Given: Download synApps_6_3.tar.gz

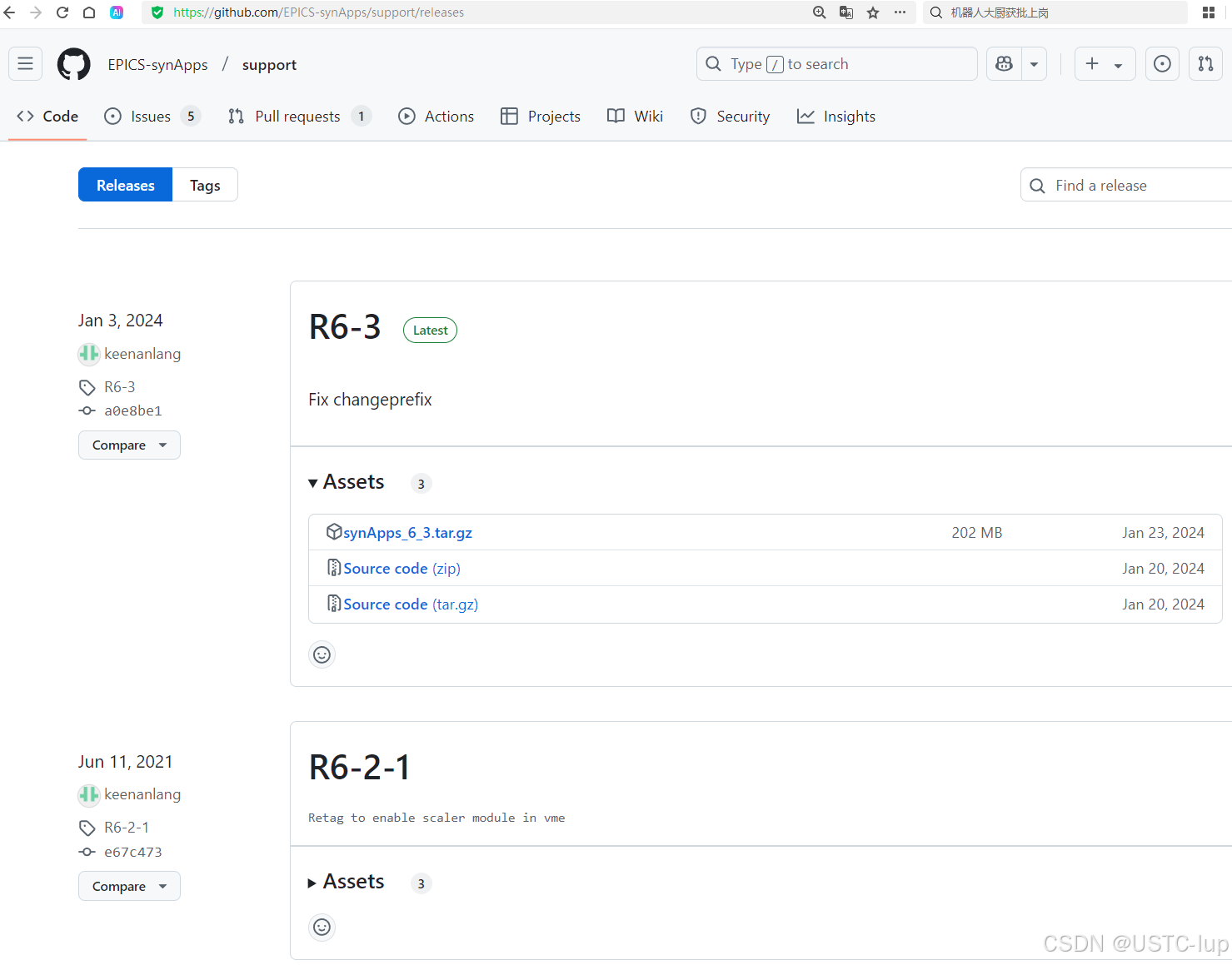Looking at the screenshot, I should (407, 533).
